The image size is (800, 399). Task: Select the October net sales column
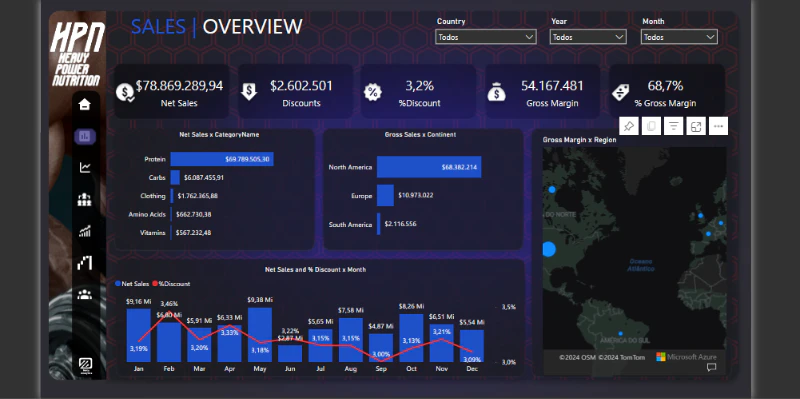(411, 338)
